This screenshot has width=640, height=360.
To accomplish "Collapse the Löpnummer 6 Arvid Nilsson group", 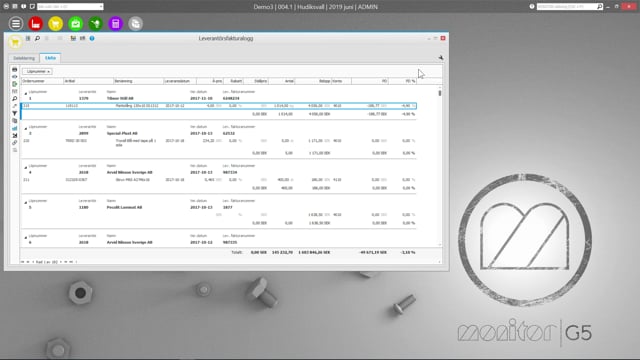I will (26, 238).
